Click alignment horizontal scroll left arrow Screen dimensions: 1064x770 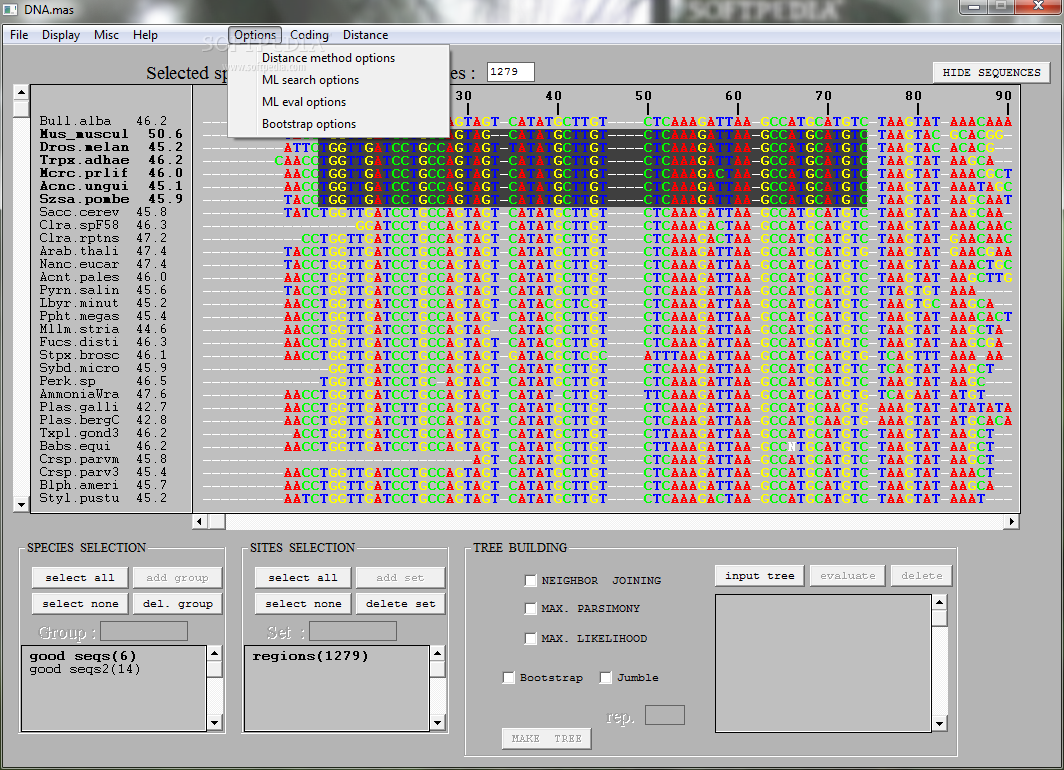pyautogui.click(x=200, y=521)
